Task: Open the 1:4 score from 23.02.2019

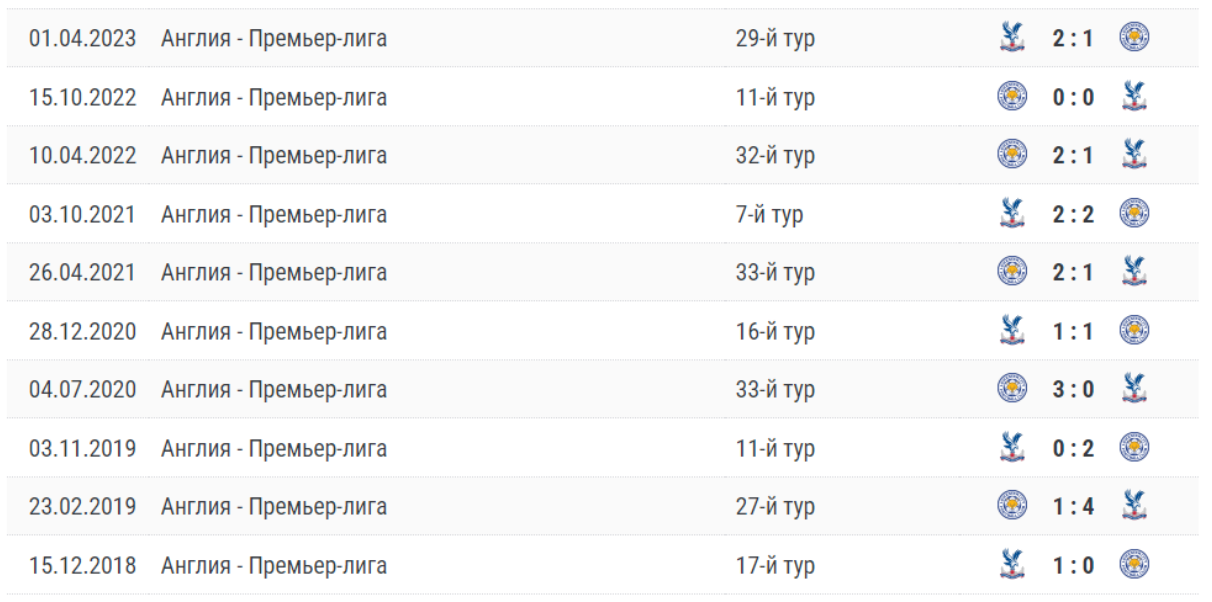Action: [x=1073, y=507]
